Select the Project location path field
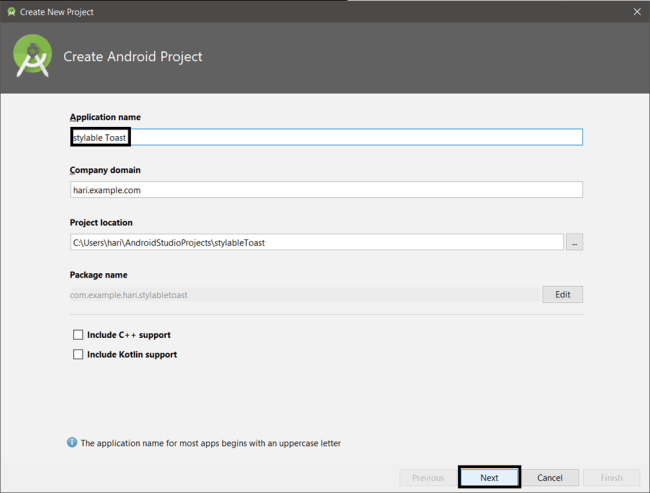This screenshot has width=650, height=493. [x=316, y=242]
